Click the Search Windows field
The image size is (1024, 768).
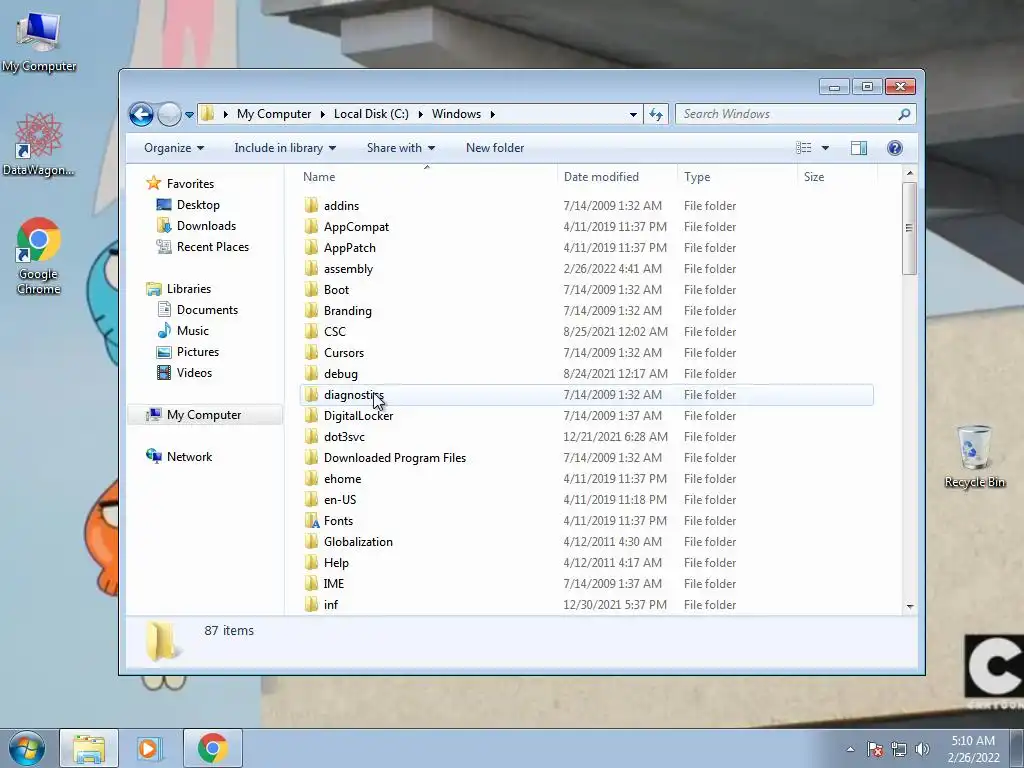point(786,114)
